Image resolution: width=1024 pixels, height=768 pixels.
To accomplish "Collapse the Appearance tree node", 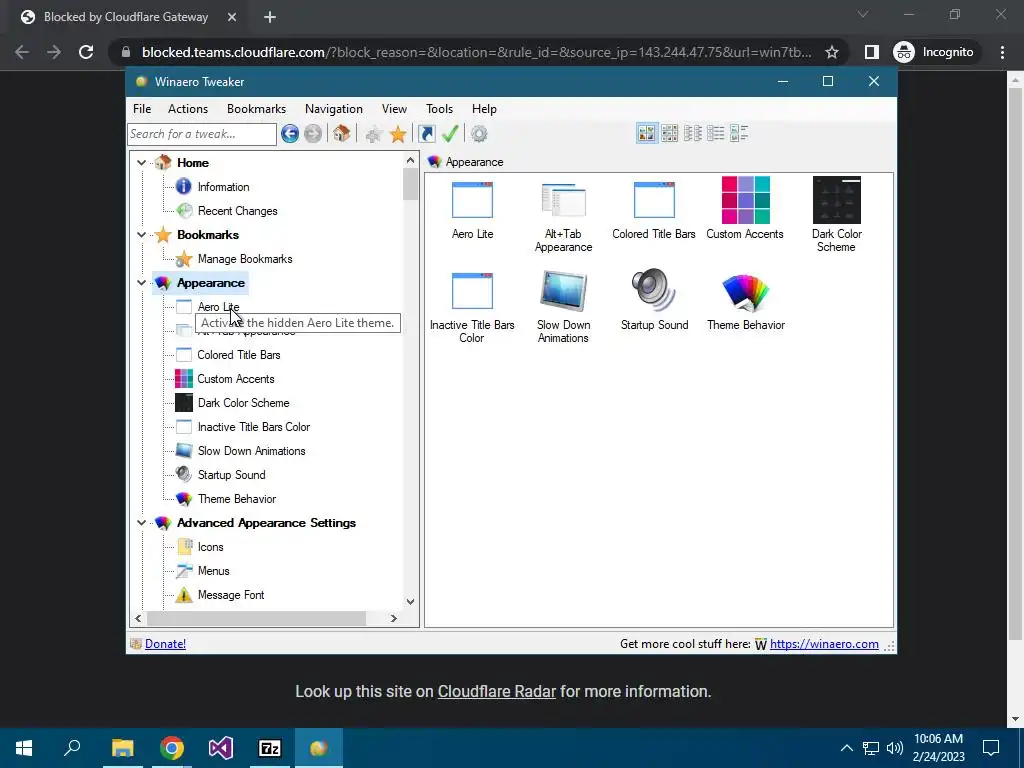I will coord(142,283).
